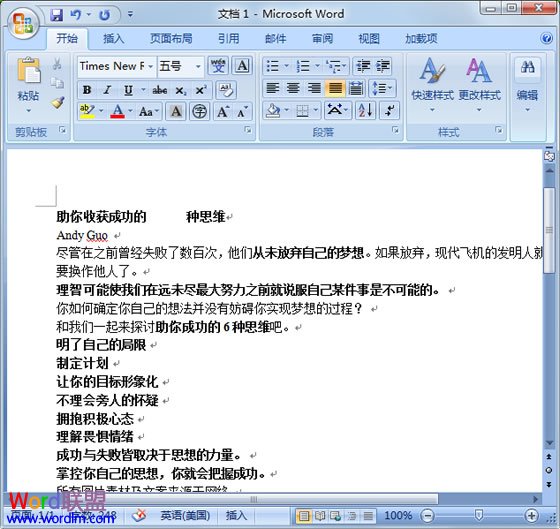The height and width of the screenshot is (529, 560).
Task: Click the text highlight color marker
Action: click(87, 111)
